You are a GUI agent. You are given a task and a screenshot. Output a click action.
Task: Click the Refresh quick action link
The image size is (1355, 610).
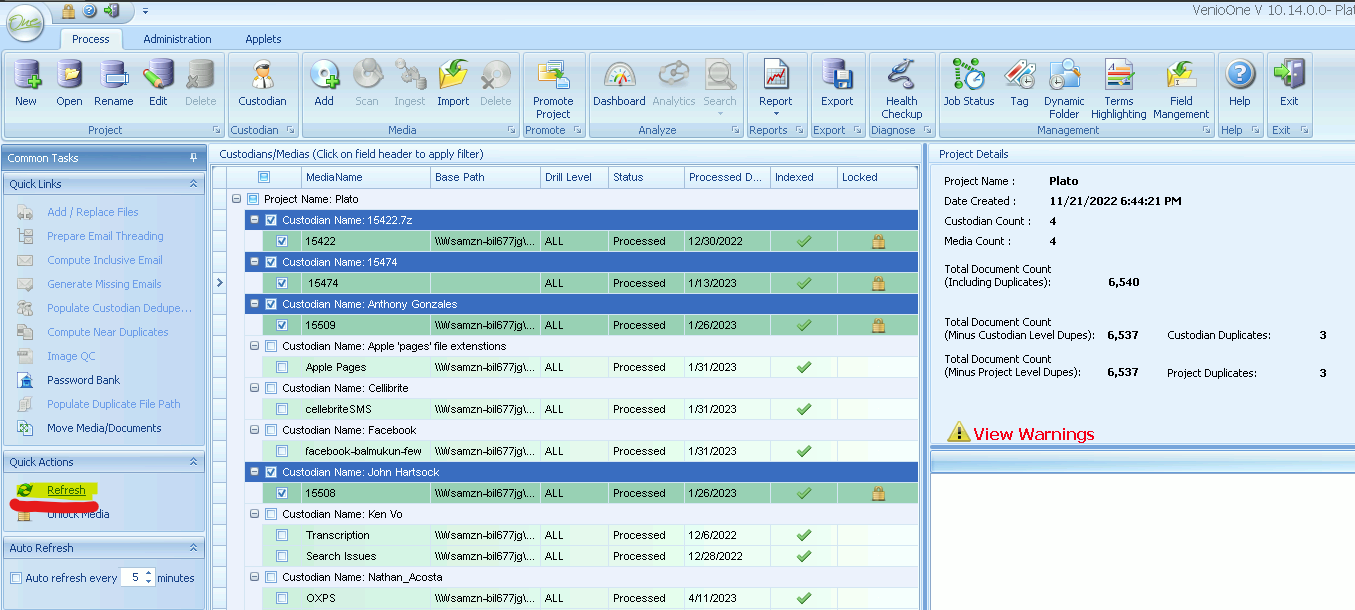click(66, 490)
